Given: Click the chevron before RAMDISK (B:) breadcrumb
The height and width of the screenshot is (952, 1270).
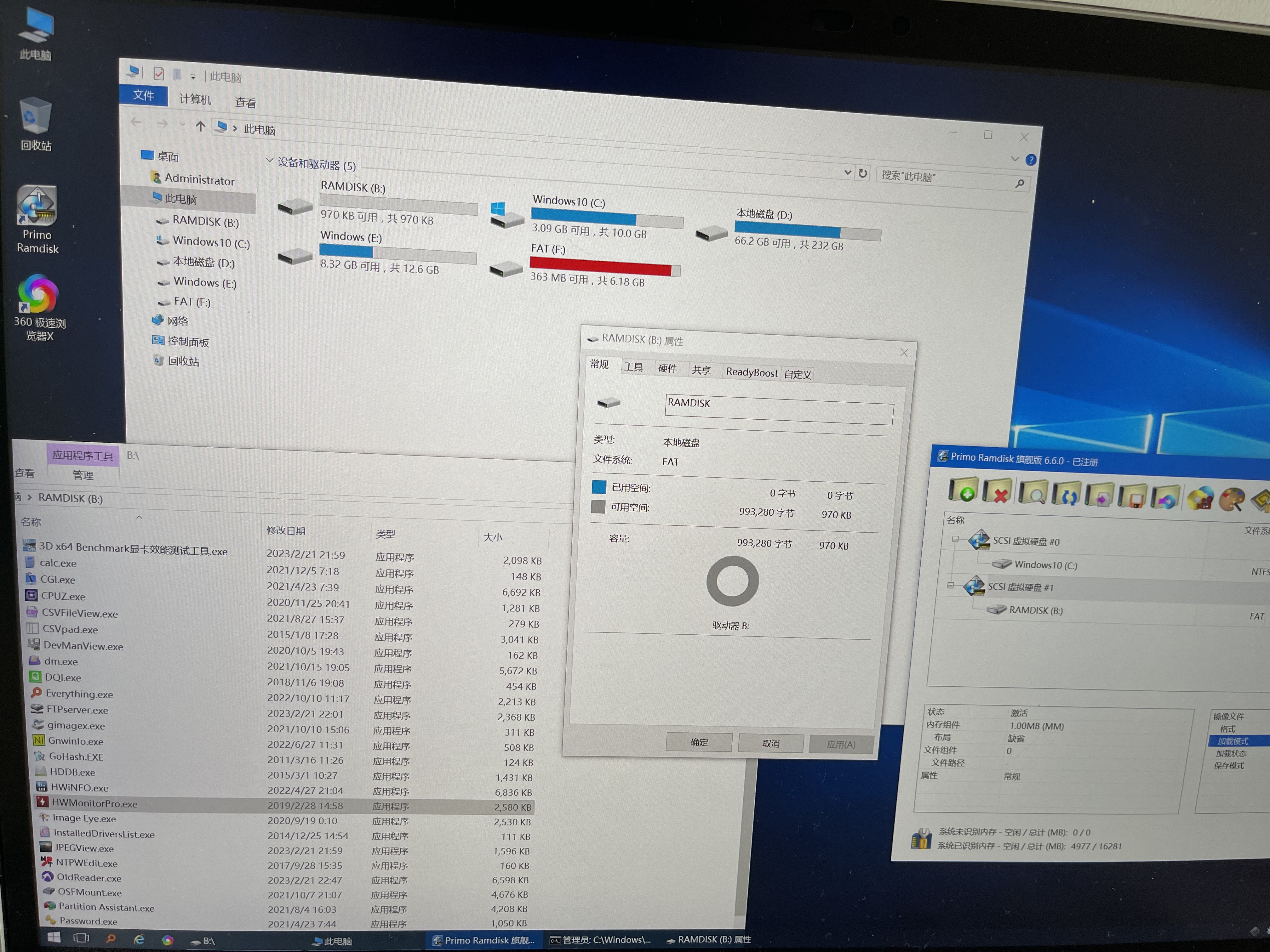Looking at the screenshot, I should (29, 497).
